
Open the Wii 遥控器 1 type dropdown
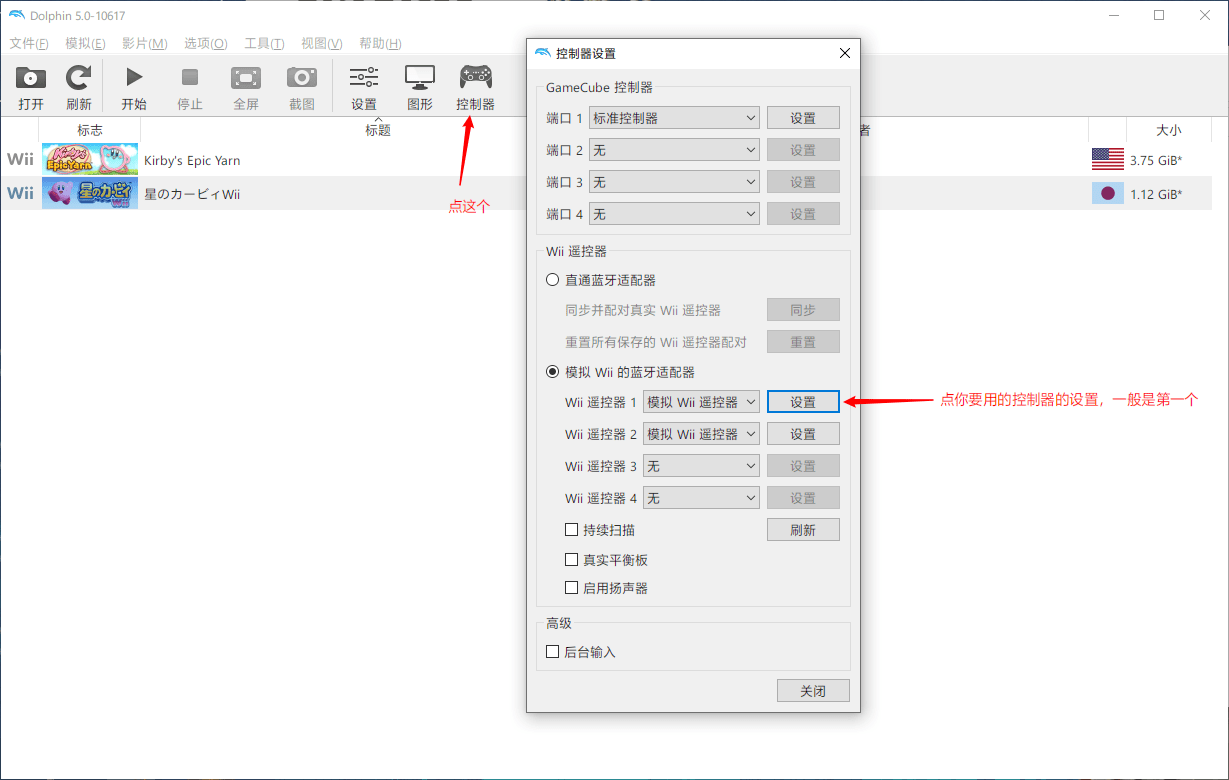coord(701,402)
